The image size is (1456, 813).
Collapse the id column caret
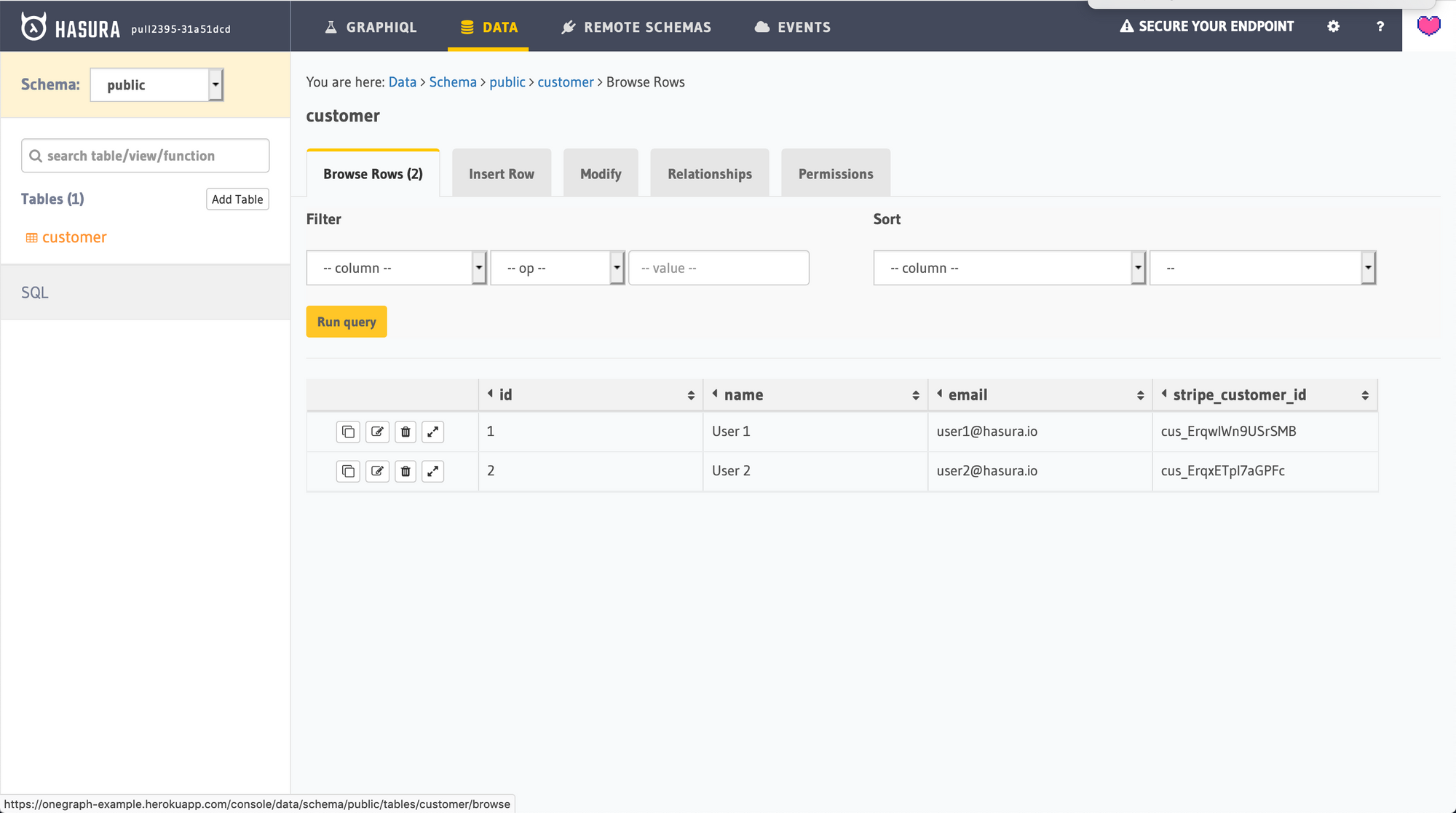tap(490, 393)
